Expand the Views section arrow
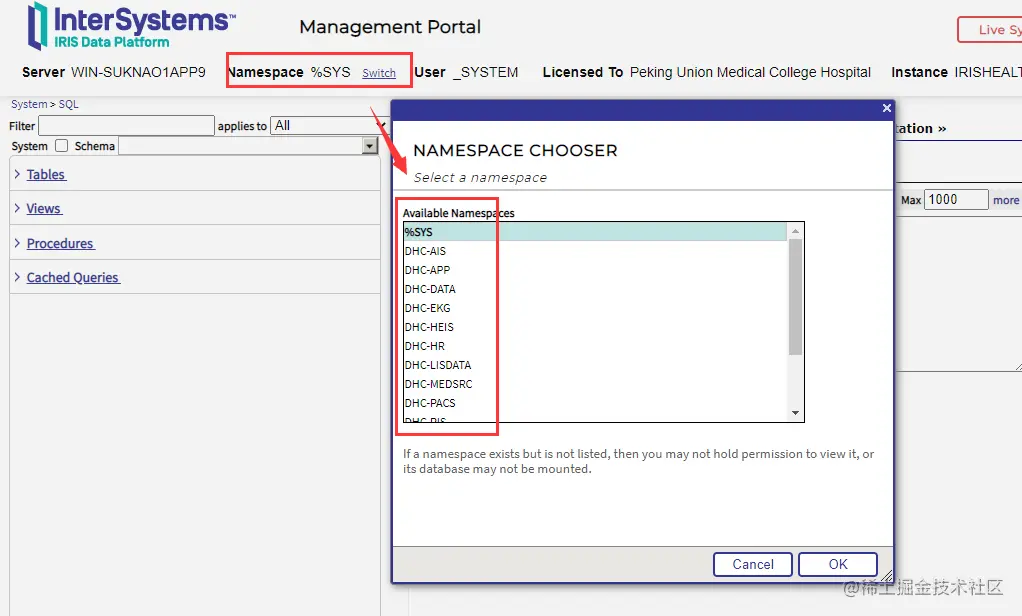Screen dimensions: 1022x616 [x=17, y=208]
